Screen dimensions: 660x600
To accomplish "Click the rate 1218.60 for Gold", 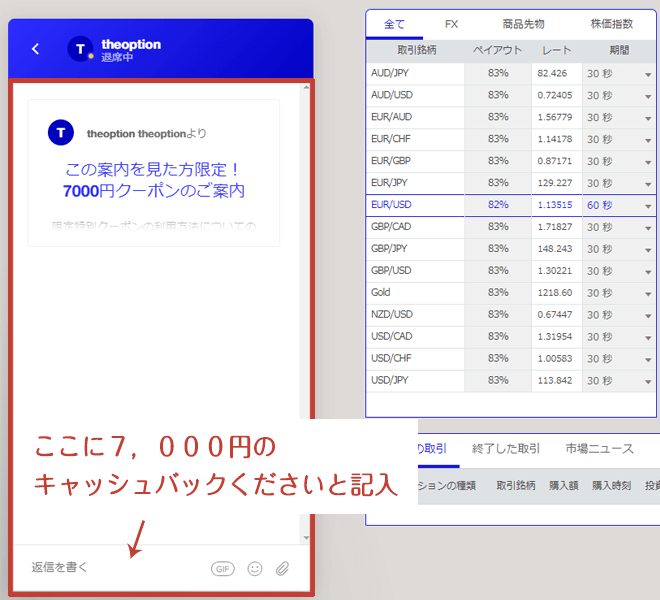I will [x=555, y=292].
